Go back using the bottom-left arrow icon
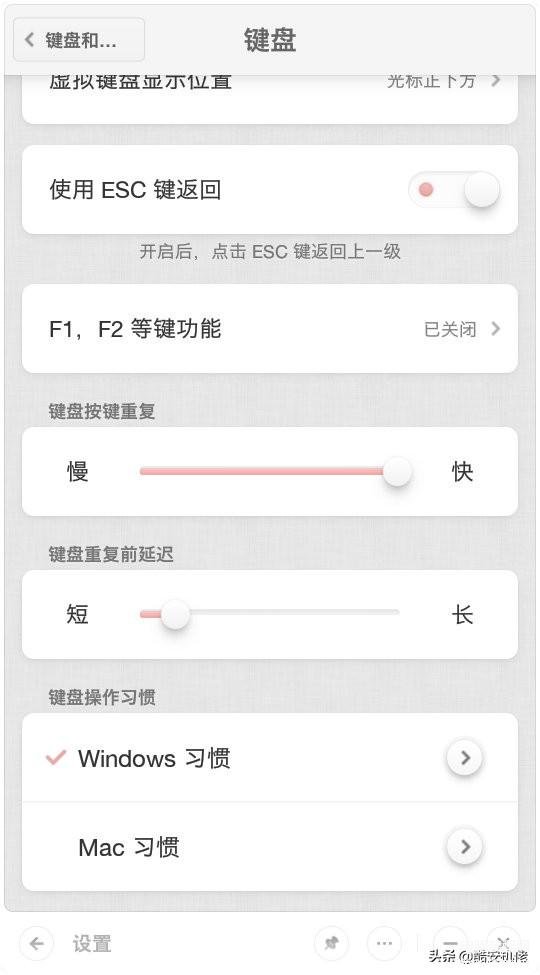 pos(37,943)
